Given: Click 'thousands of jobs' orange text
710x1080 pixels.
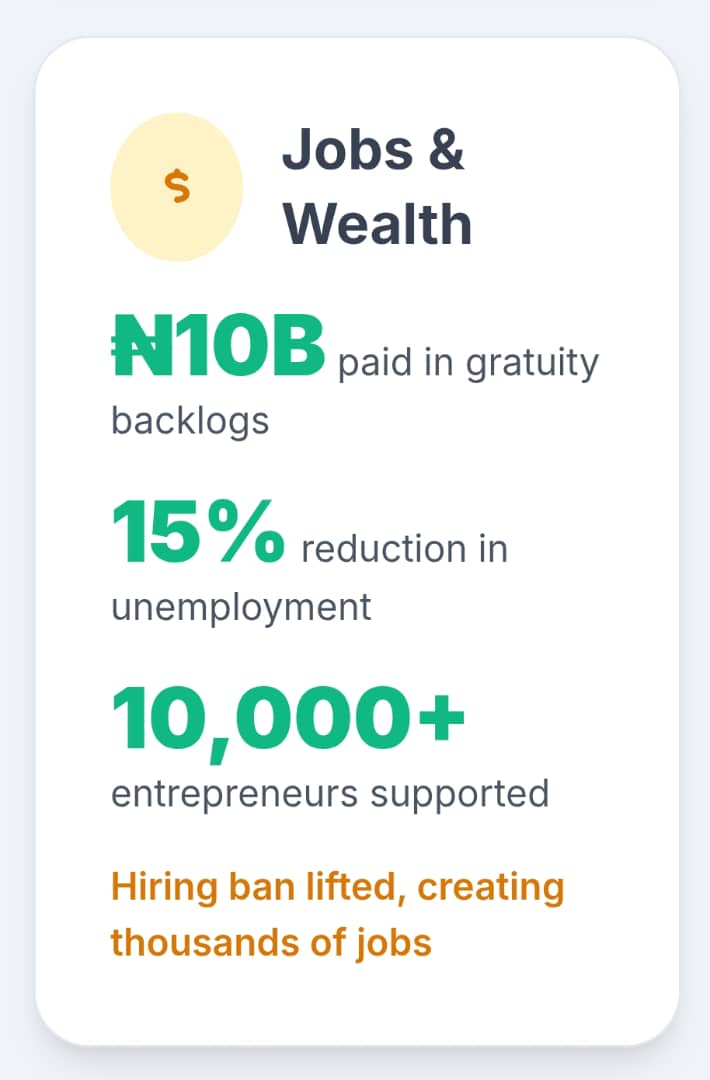Looking at the screenshot, I should 271,943.
